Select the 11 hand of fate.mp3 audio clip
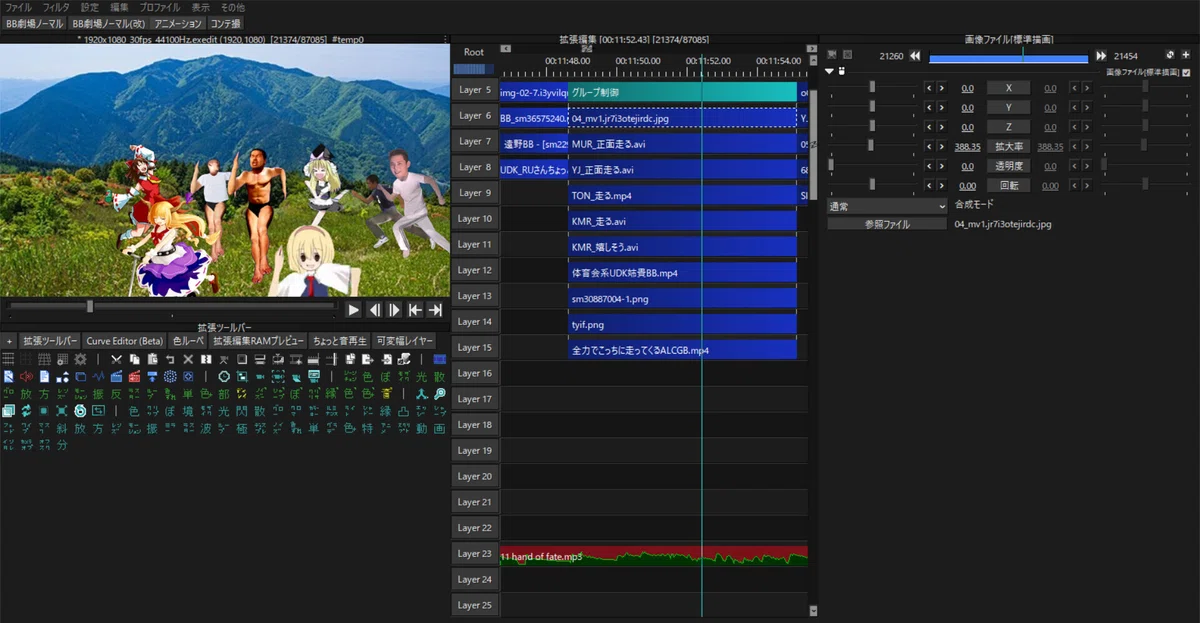The image size is (1200, 623). [x=654, y=556]
